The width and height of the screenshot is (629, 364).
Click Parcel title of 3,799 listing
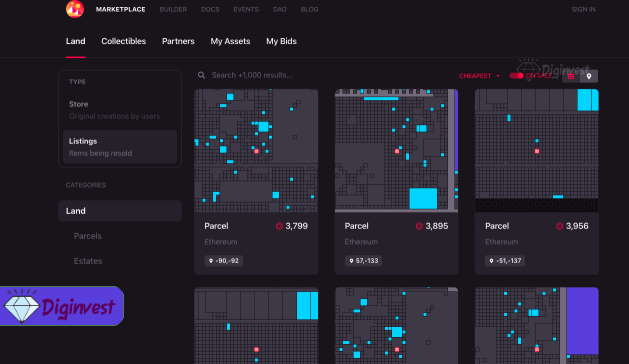click(x=216, y=226)
